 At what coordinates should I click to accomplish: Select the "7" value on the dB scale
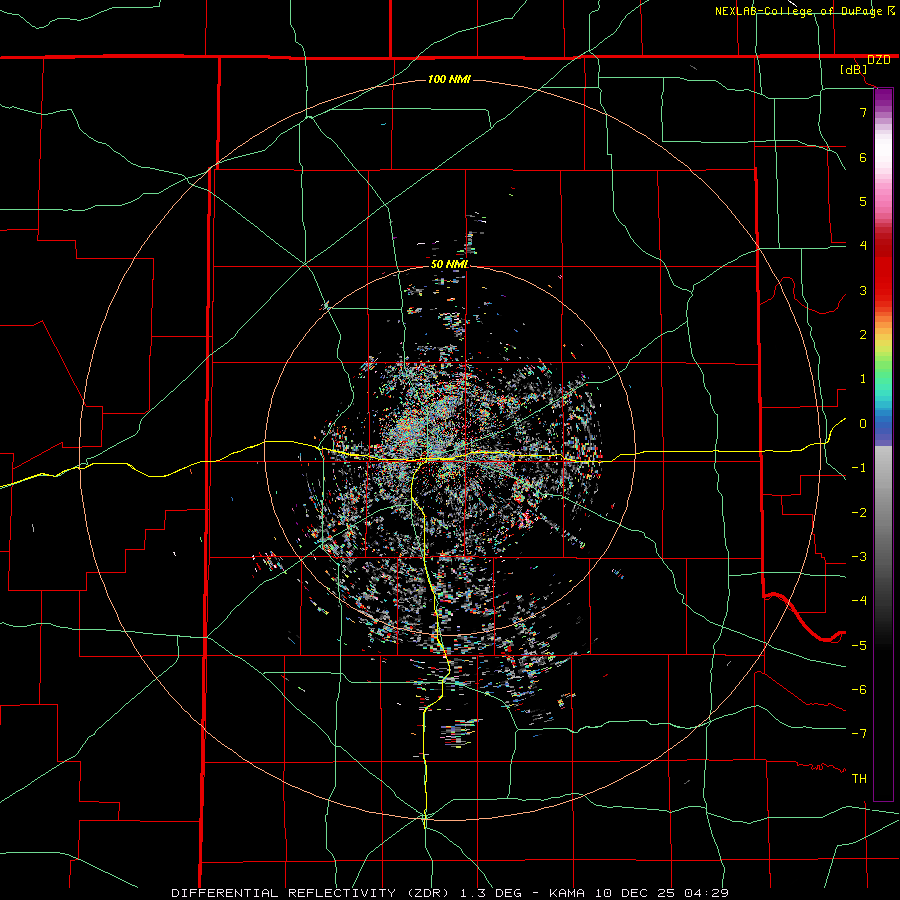(863, 112)
